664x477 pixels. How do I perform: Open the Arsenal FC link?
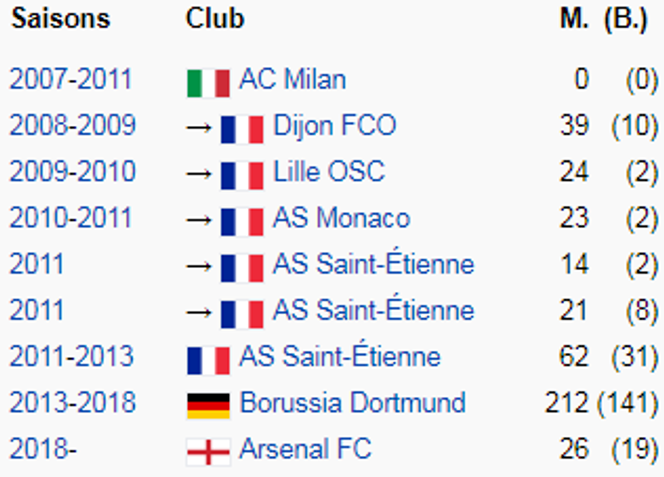(305, 448)
